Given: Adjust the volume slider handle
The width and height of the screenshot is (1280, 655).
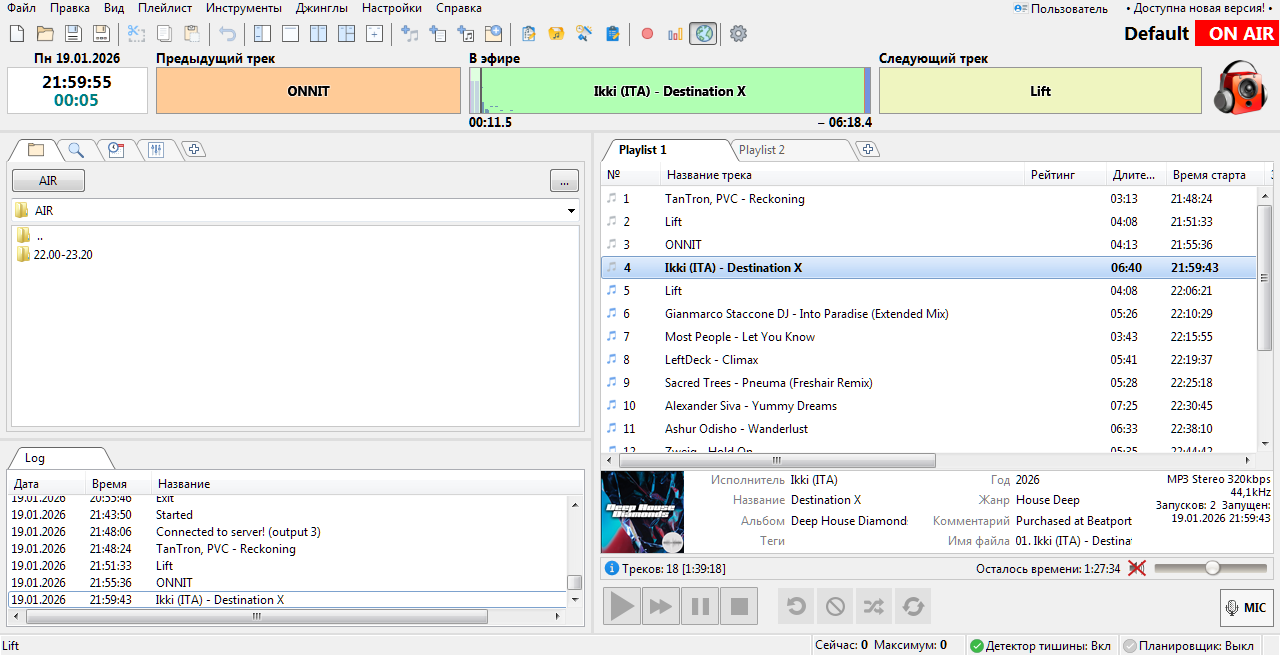Looking at the screenshot, I should point(1212,568).
